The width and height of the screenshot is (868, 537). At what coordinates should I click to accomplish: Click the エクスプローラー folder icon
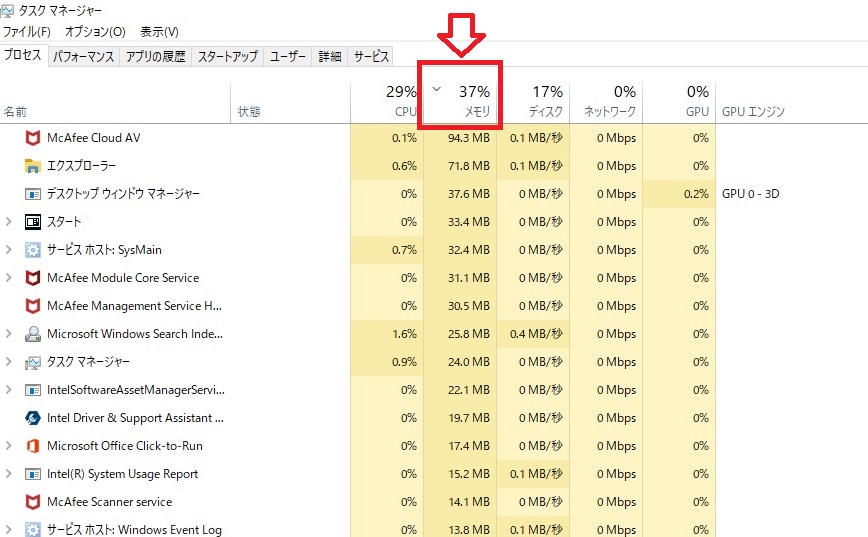pyautogui.click(x=33, y=166)
